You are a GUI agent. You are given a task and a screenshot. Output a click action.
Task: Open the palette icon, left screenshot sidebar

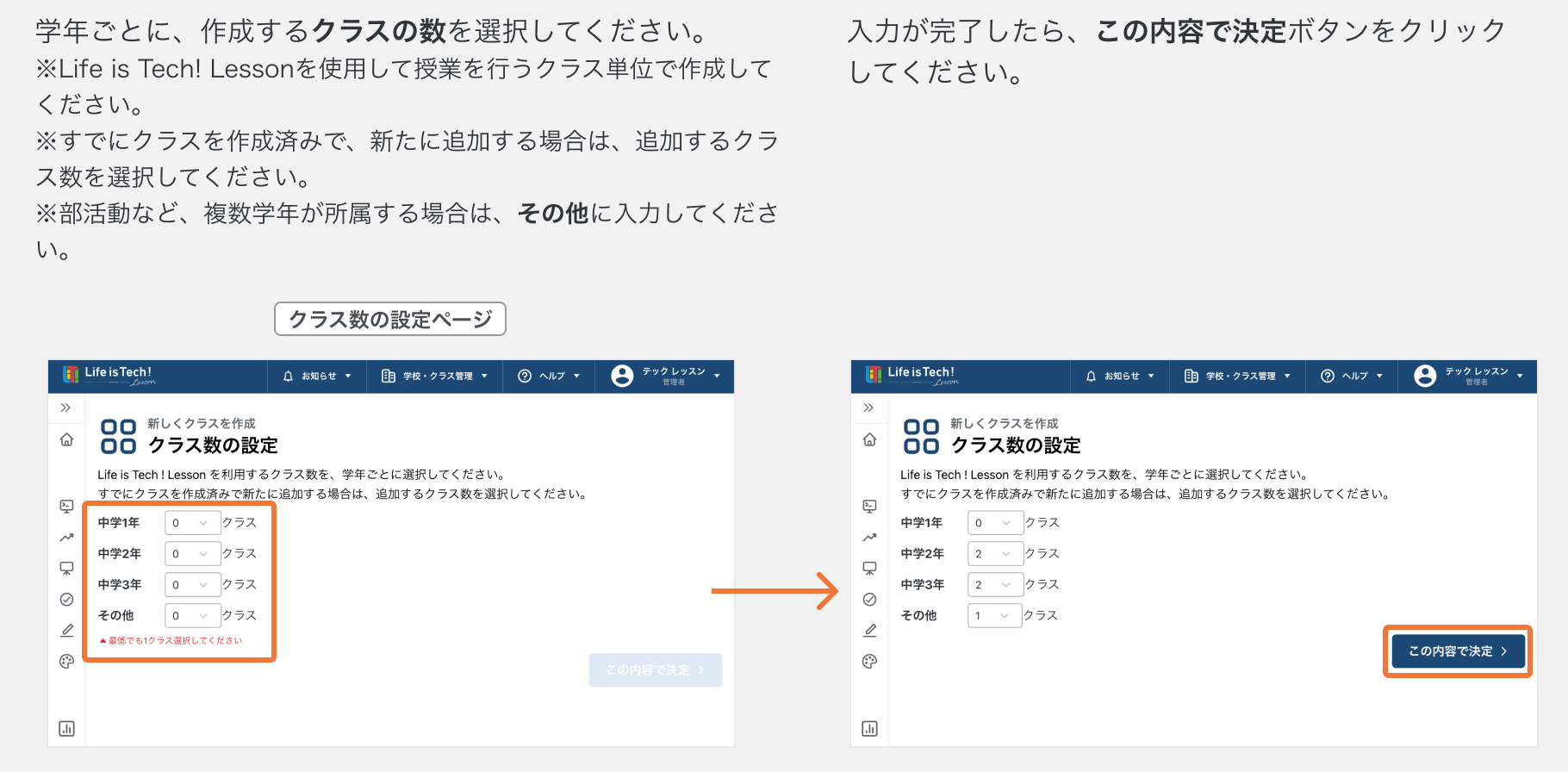coord(66,661)
